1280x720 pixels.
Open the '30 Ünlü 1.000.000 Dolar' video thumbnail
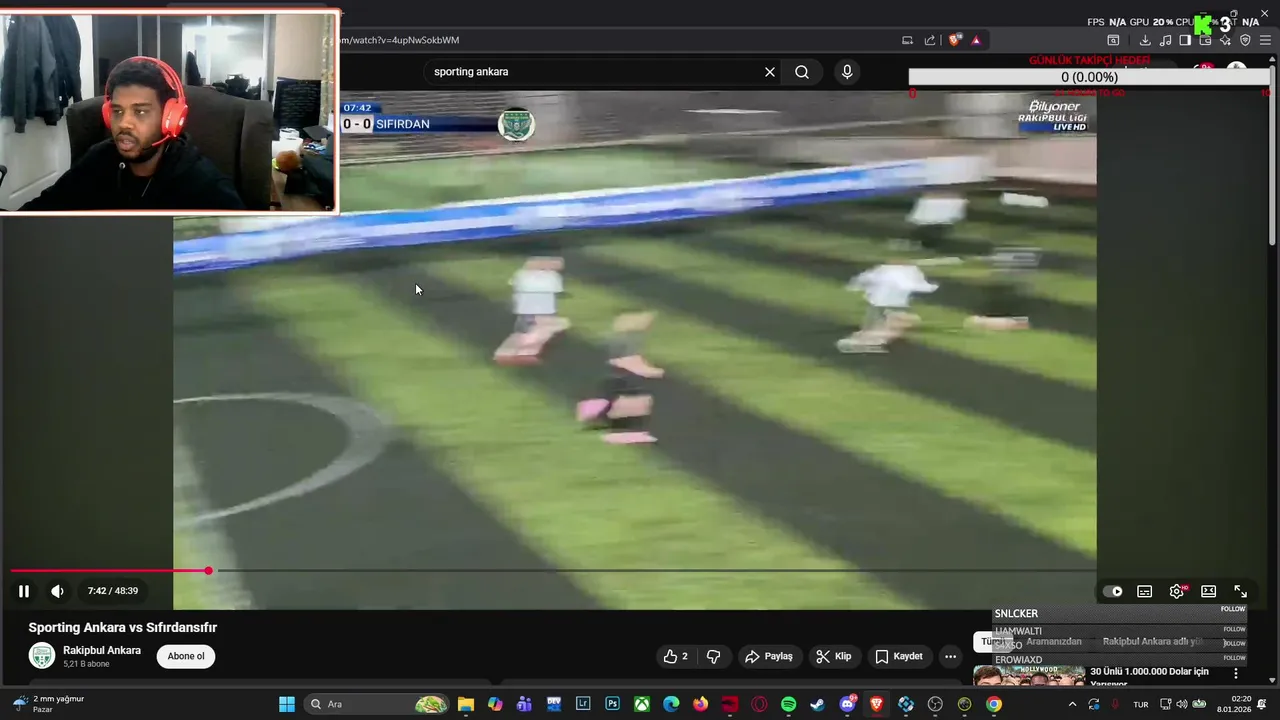(x=1029, y=676)
